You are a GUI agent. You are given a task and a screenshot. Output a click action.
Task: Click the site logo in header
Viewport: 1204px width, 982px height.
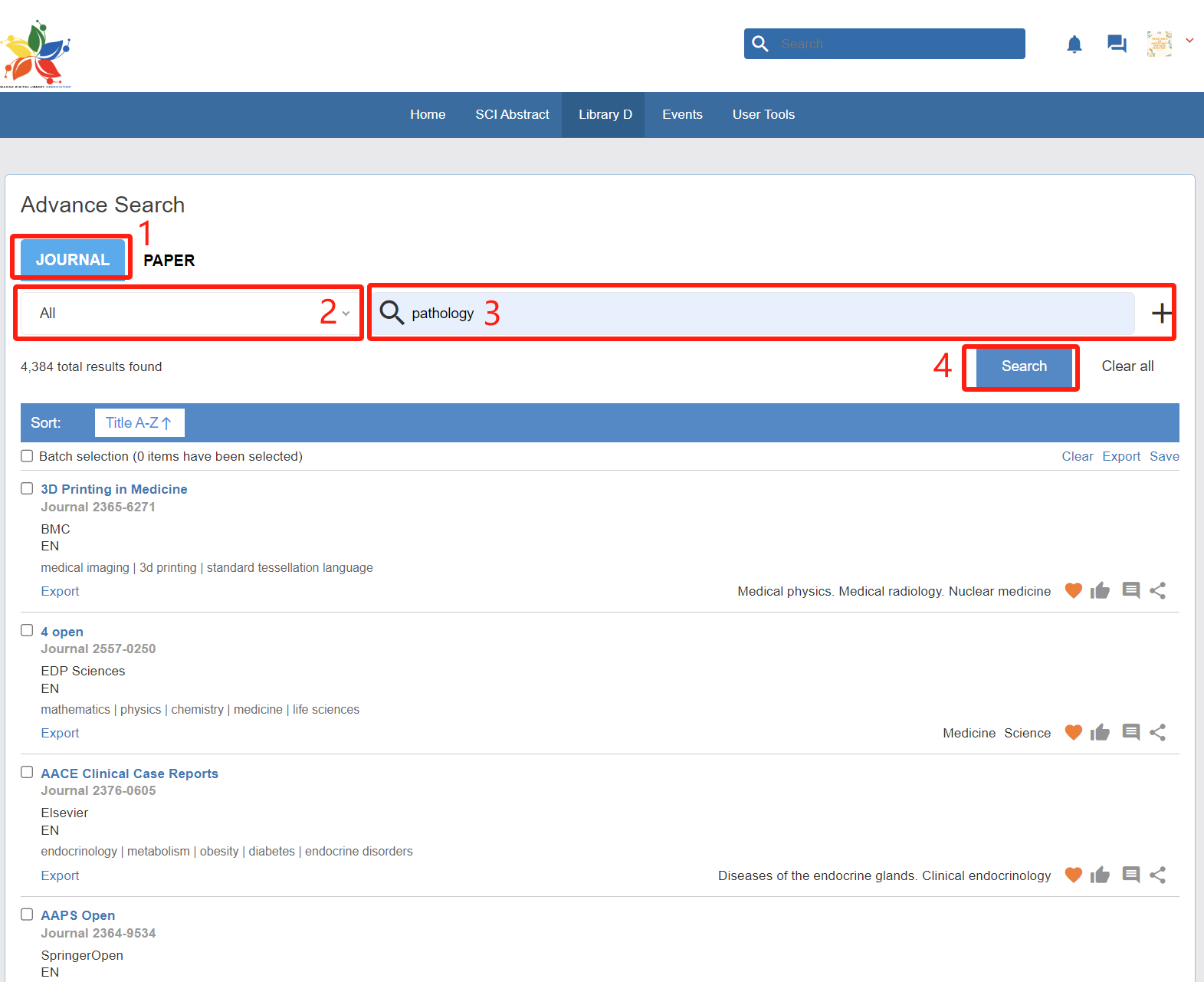pos(36,54)
